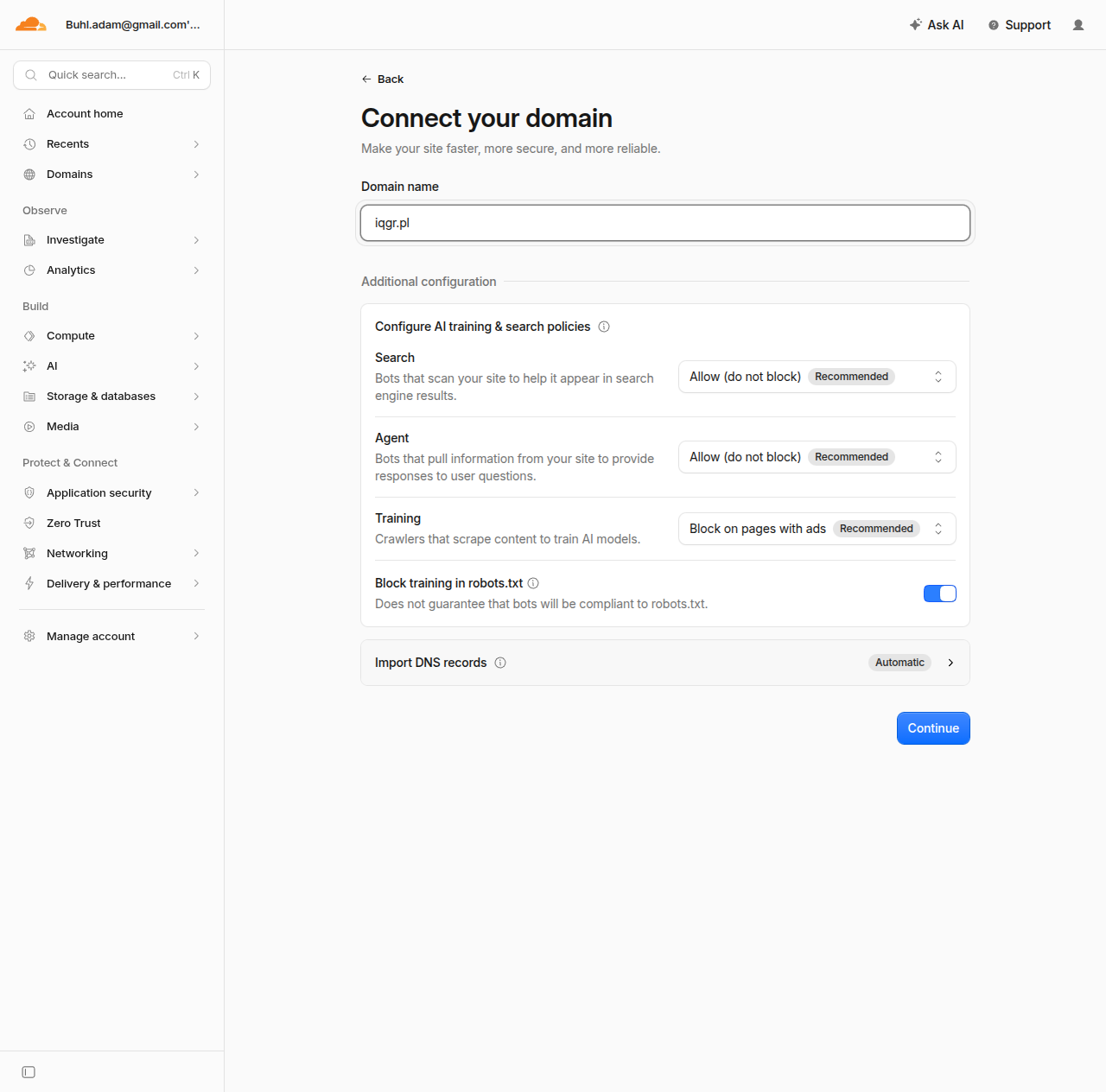The width and height of the screenshot is (1106, 1092).
Task: Click the Domains globe icon
Action: pyautogui.click(x=29, y=175)
